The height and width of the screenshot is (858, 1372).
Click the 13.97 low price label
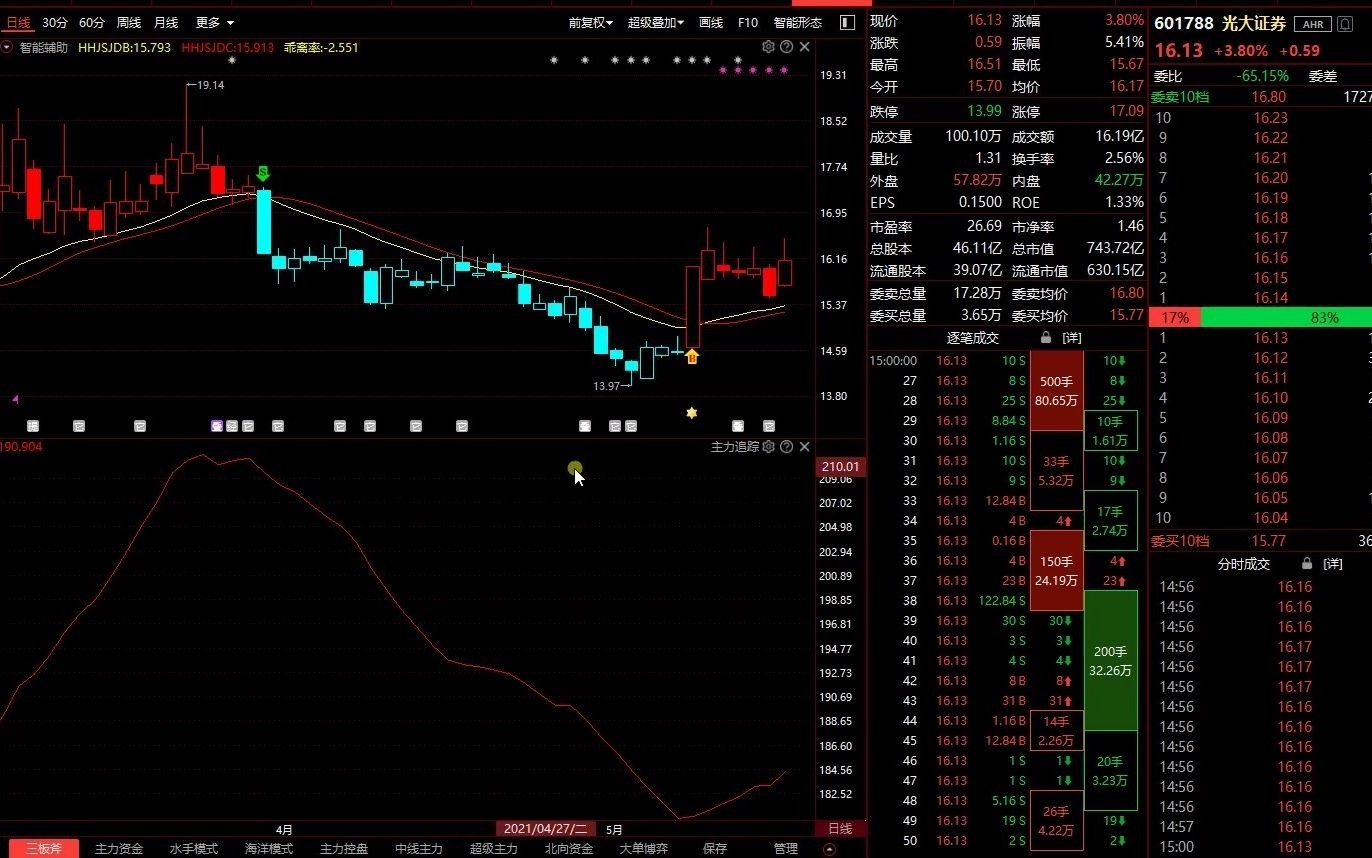click(607, 386)
